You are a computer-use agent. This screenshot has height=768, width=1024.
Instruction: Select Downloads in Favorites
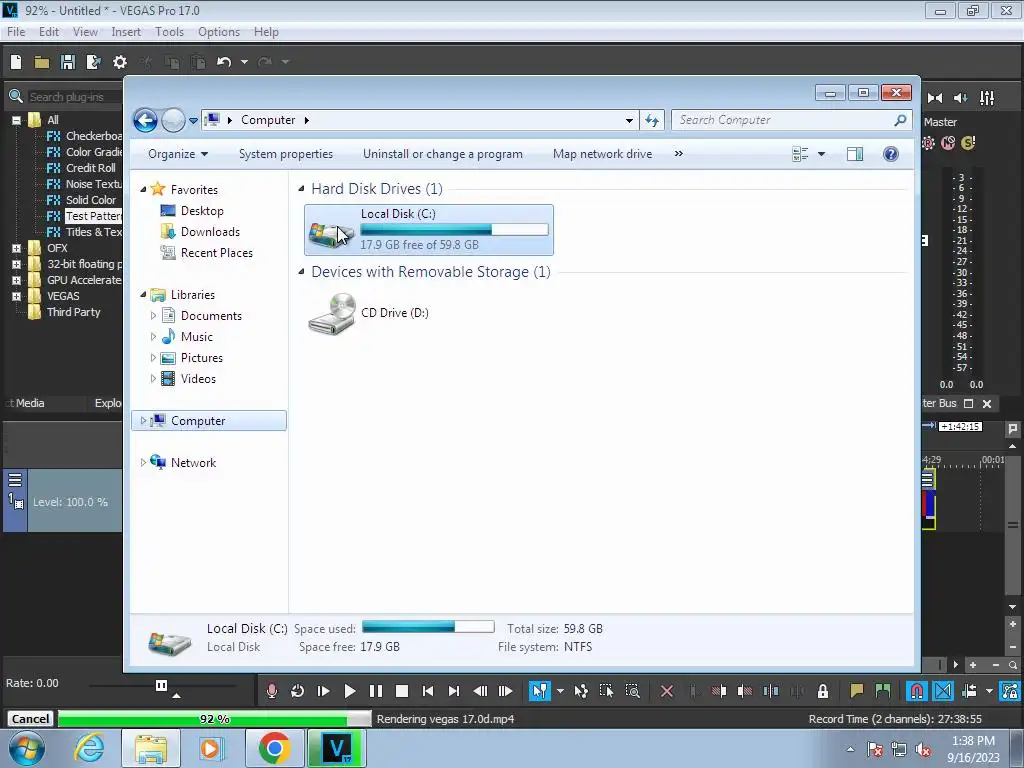tap(210, 232)
